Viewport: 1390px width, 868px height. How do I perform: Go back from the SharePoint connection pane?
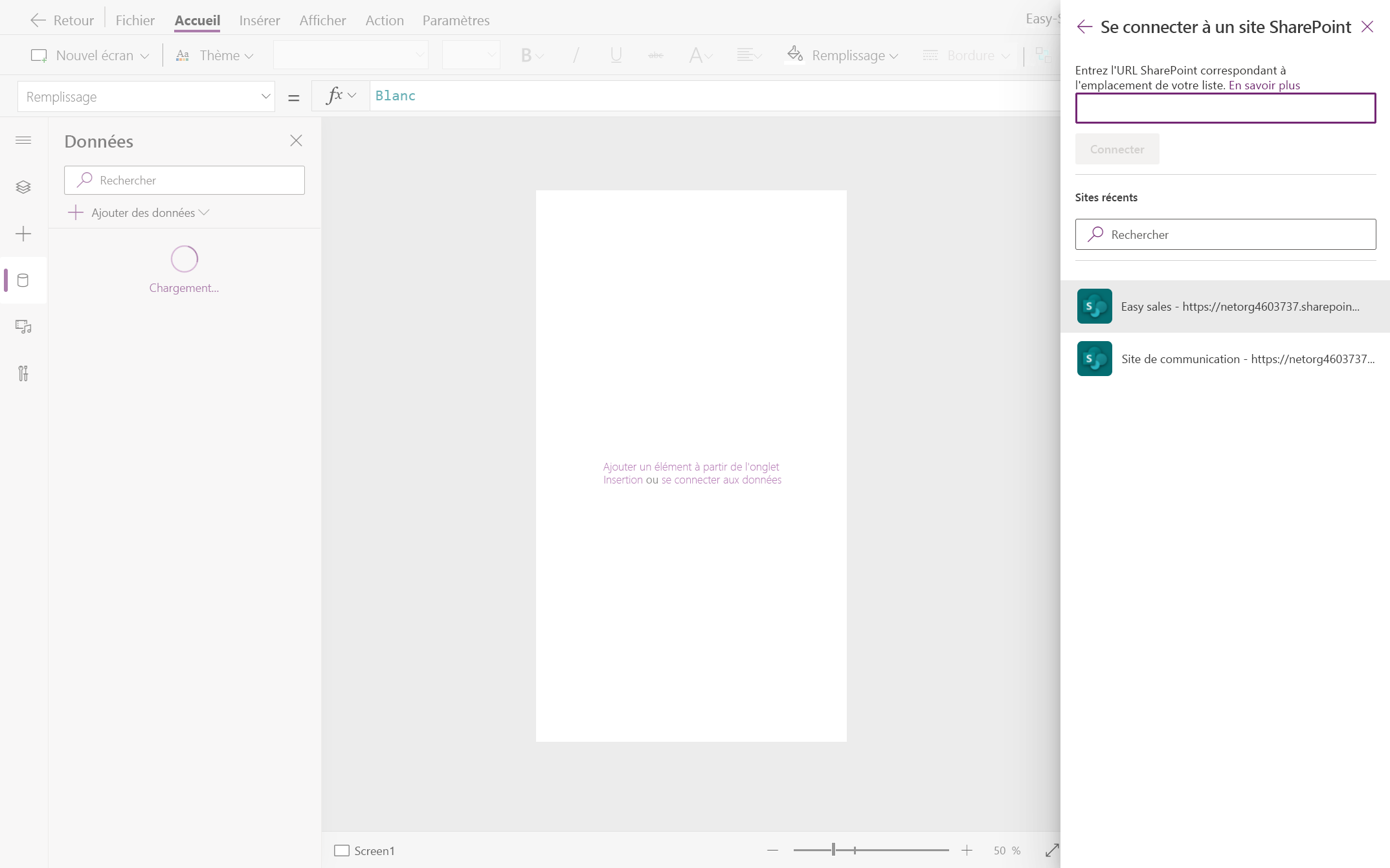pos(1084,27)
